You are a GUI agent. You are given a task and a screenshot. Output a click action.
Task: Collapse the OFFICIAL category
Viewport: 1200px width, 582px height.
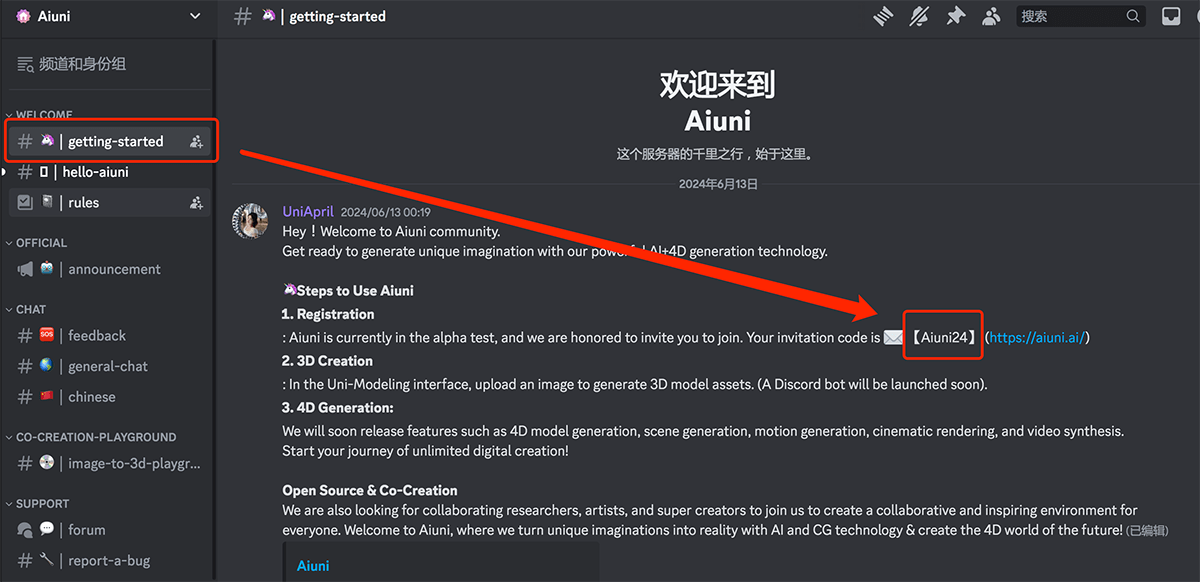tap(41, 243)
